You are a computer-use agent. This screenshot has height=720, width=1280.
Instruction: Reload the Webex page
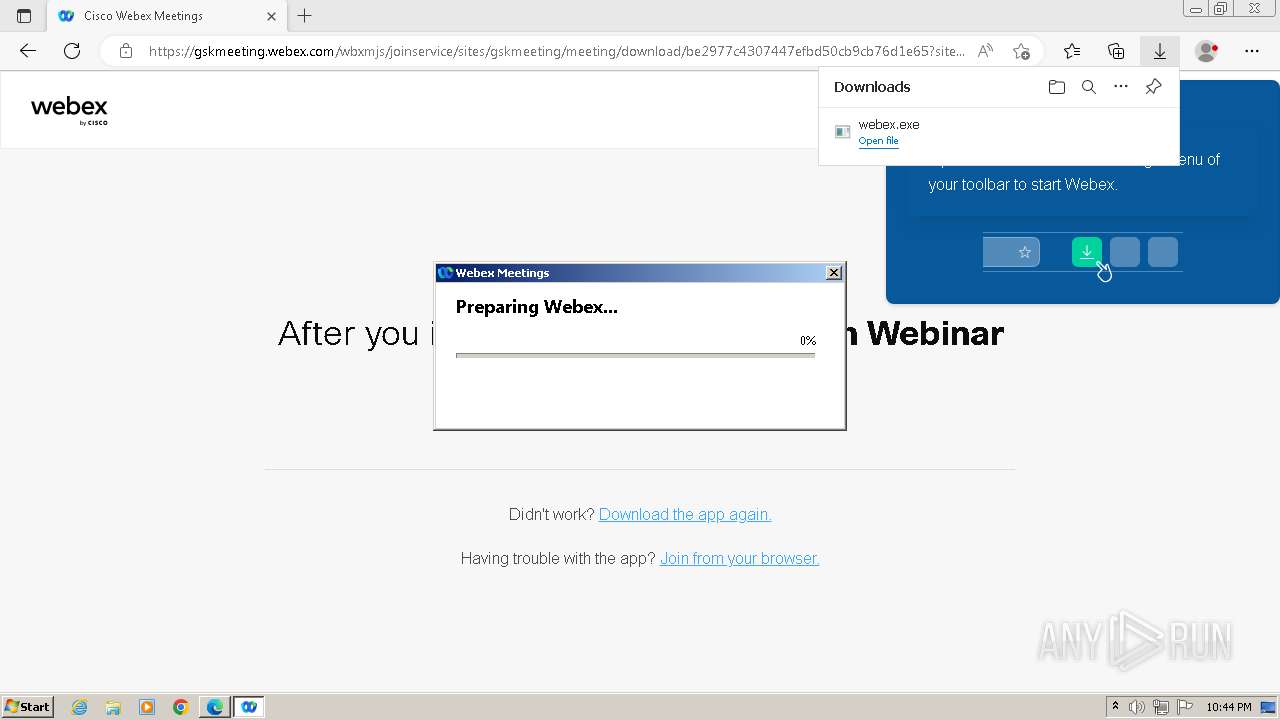(72, 51)
